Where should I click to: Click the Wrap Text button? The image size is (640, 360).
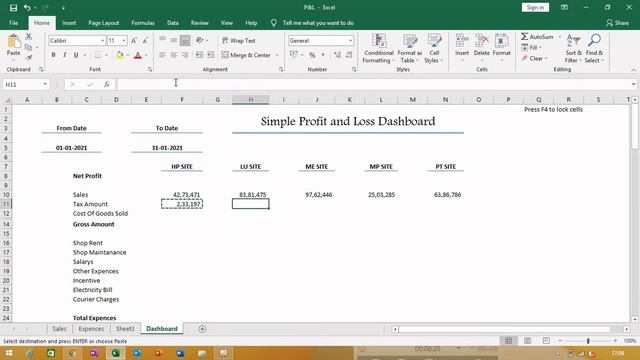[239, 41]
